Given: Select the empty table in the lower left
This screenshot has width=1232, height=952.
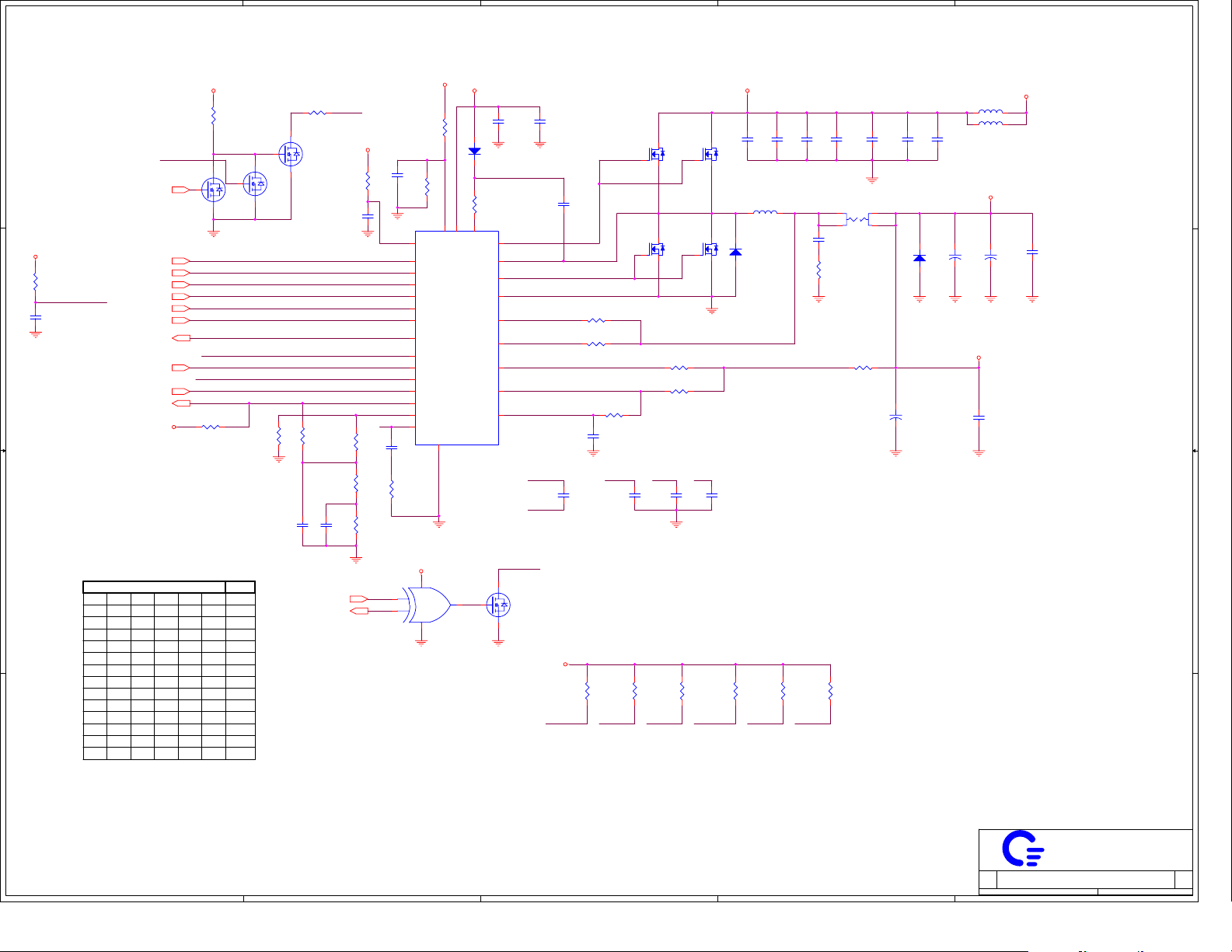Looking at the screenshot, I should pyautogui.click(x=169, y=670).
